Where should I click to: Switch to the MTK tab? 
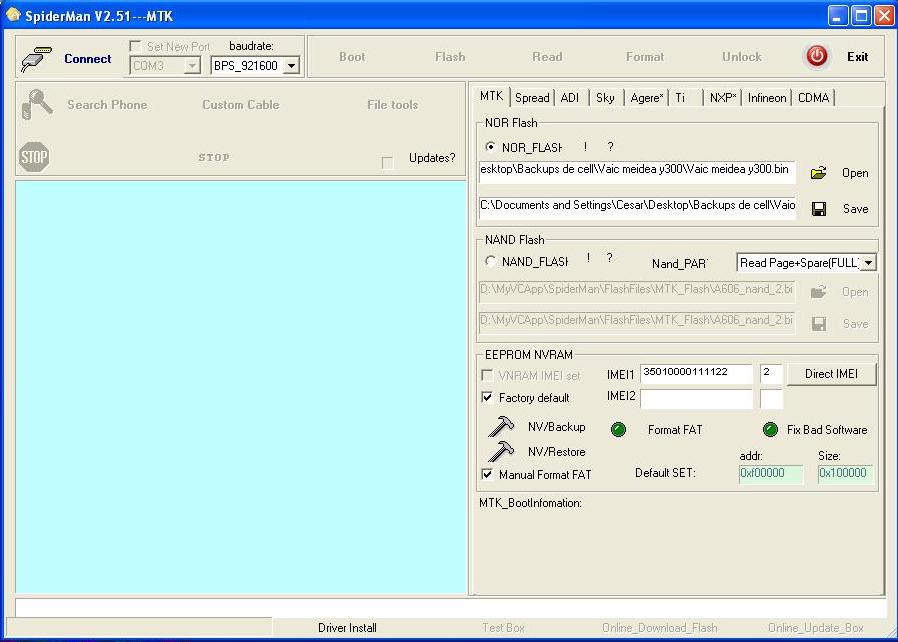click(x=491, y=96)
